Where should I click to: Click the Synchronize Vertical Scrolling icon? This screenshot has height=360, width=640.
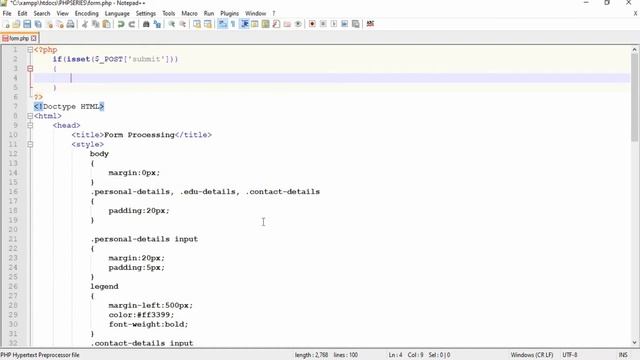tap(197, 24)
